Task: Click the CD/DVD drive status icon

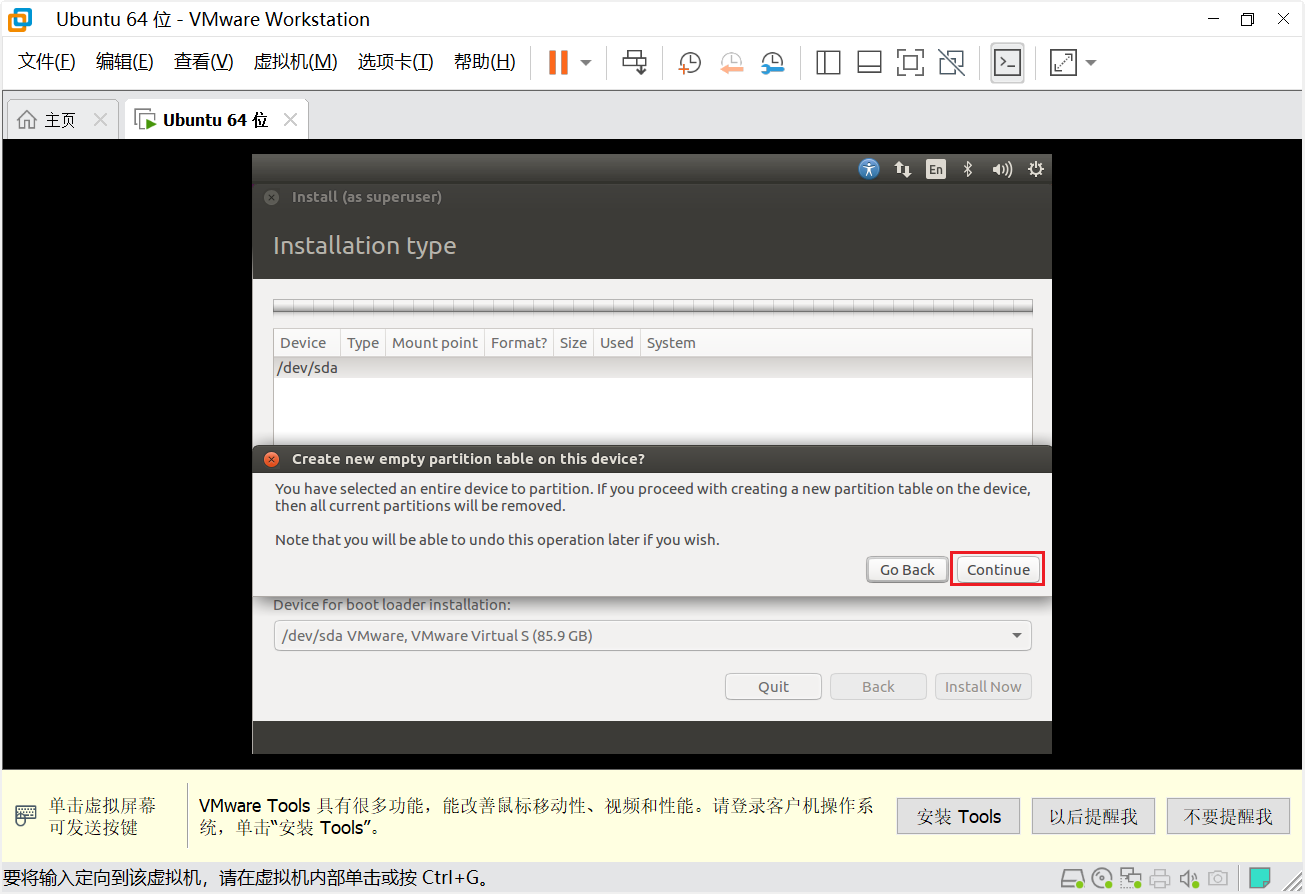Action: 1102,879
